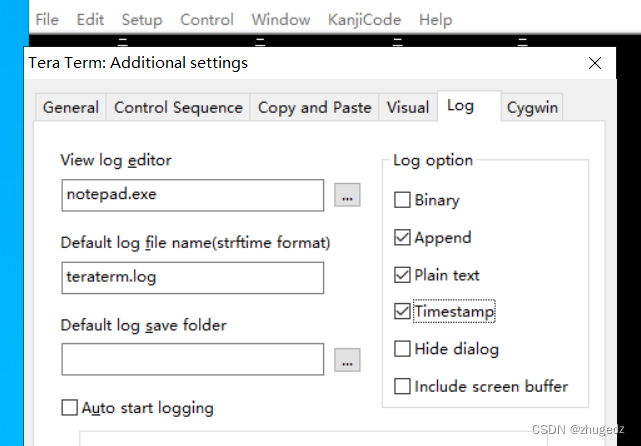
Task: Open the Edit menu
Action: coord(90,19)
